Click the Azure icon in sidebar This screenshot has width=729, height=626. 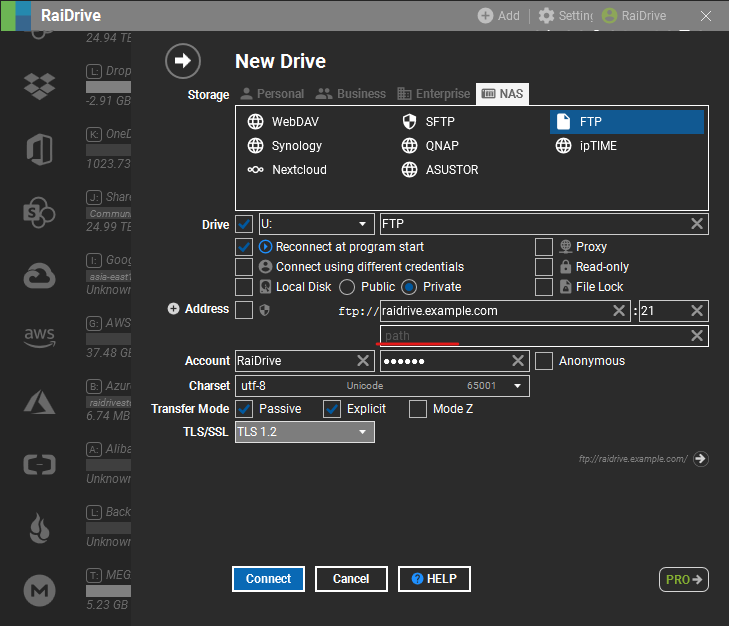pos(39,401)
